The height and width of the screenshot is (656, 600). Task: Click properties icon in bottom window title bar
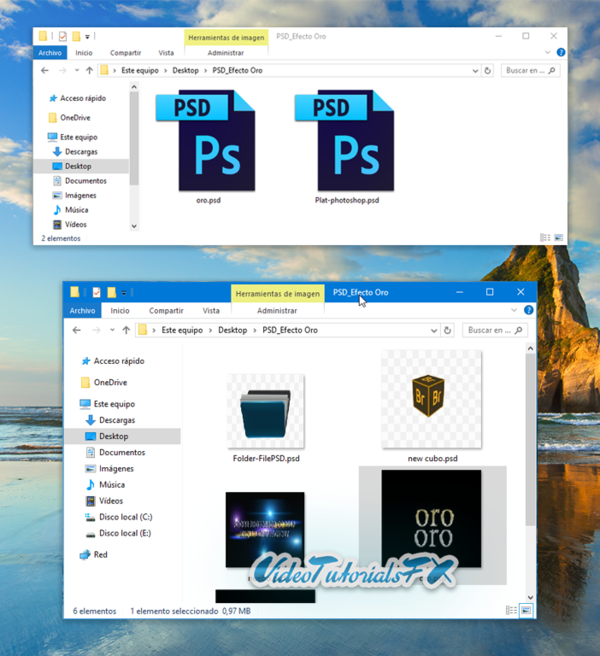(97, 292)
